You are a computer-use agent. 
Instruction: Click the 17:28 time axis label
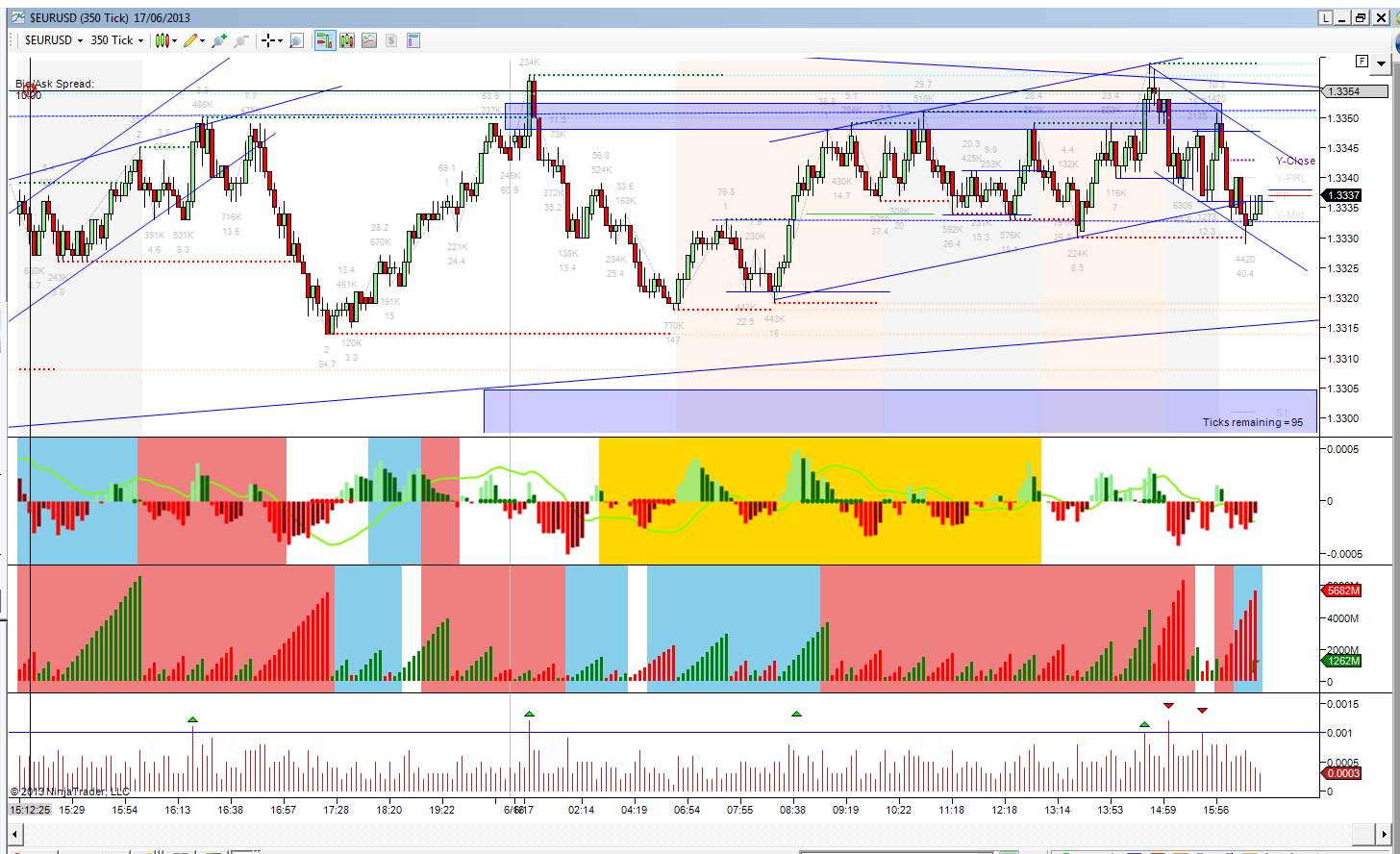click(337, 810)
